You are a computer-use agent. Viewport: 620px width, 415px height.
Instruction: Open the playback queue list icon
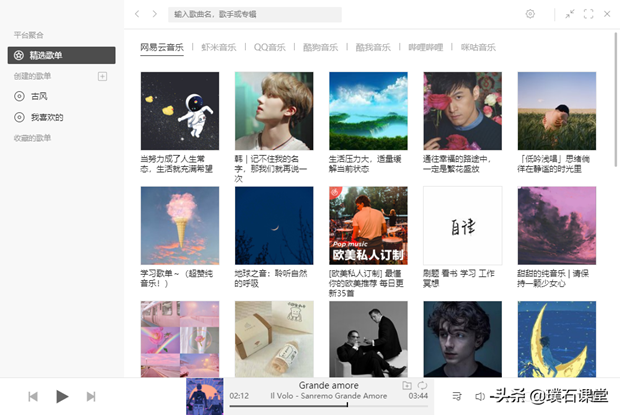[457, 396]
